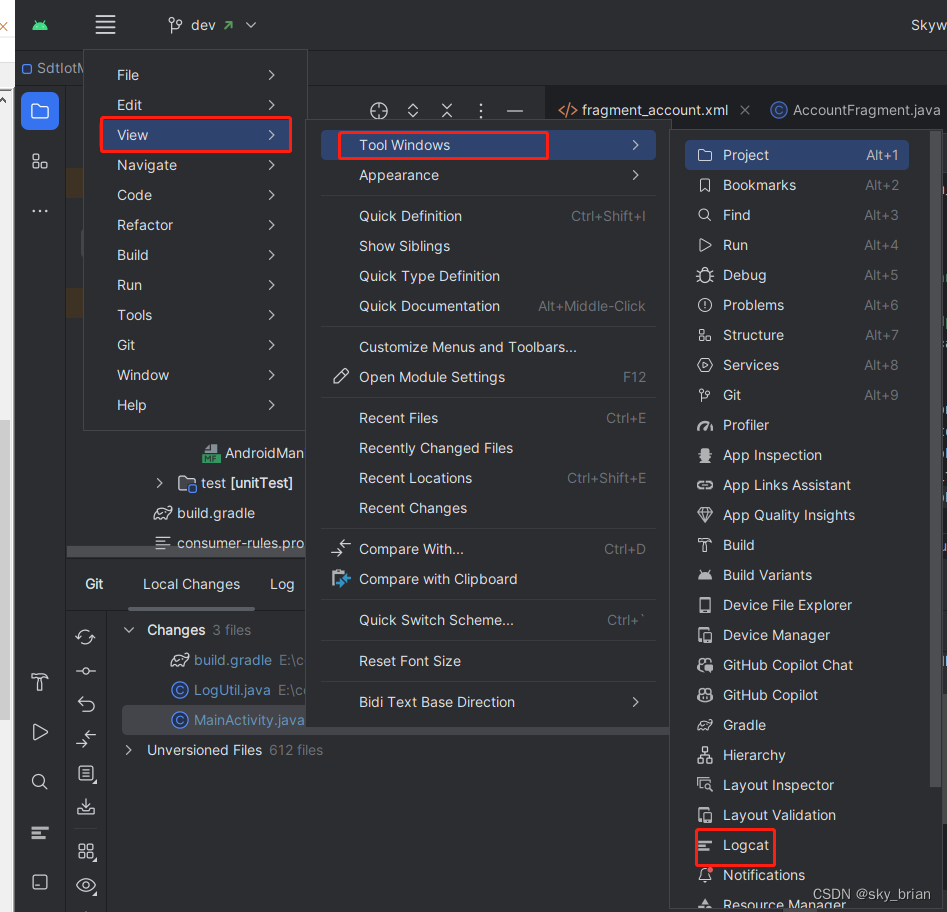The height and width of the screenshot is (912, 947).
Task: Expand the Build submenu arrow
Action: [272, 255]
